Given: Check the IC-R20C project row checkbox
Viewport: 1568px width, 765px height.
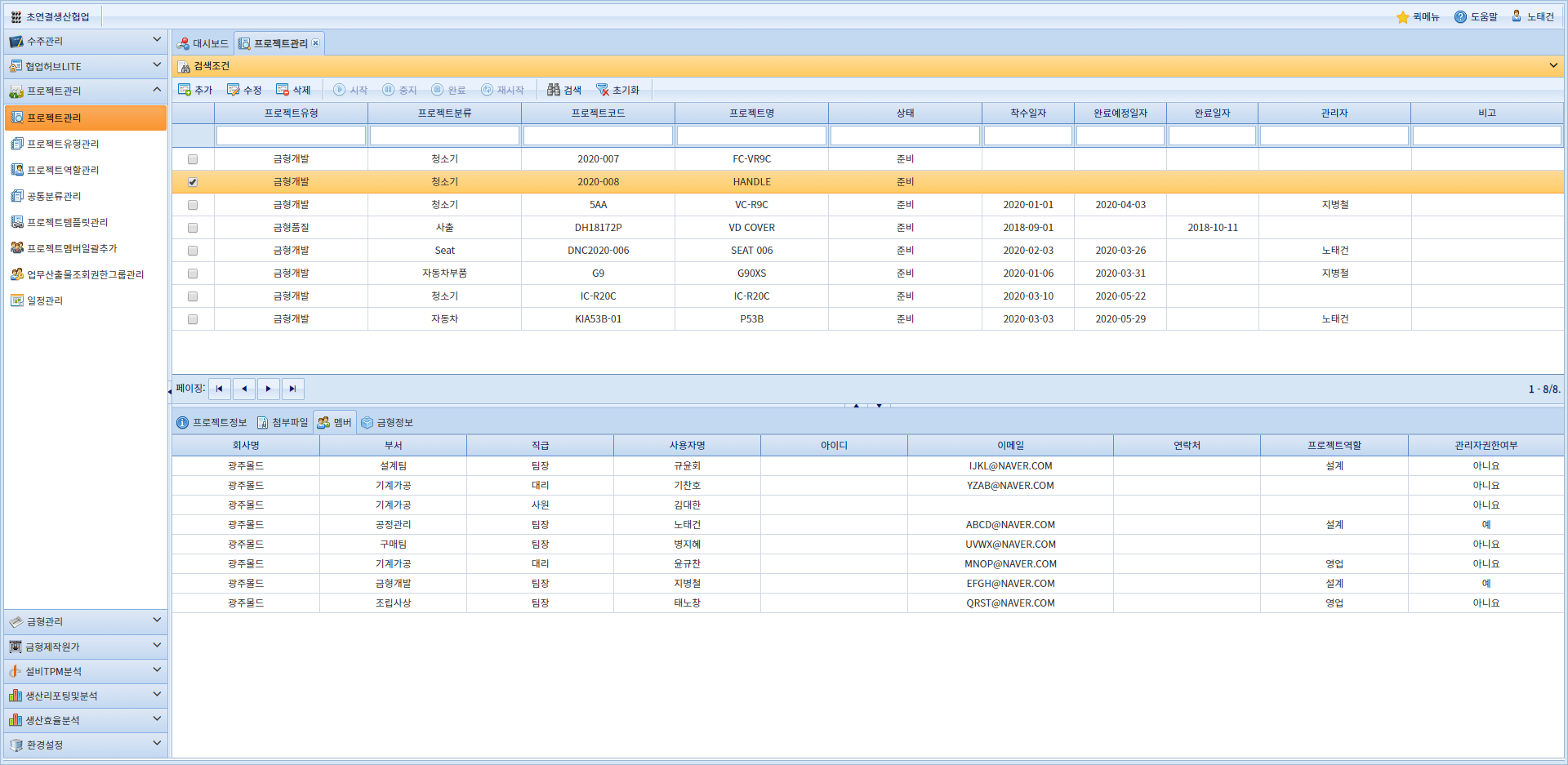Looking at the screenshot, I should tap(193, 296).
